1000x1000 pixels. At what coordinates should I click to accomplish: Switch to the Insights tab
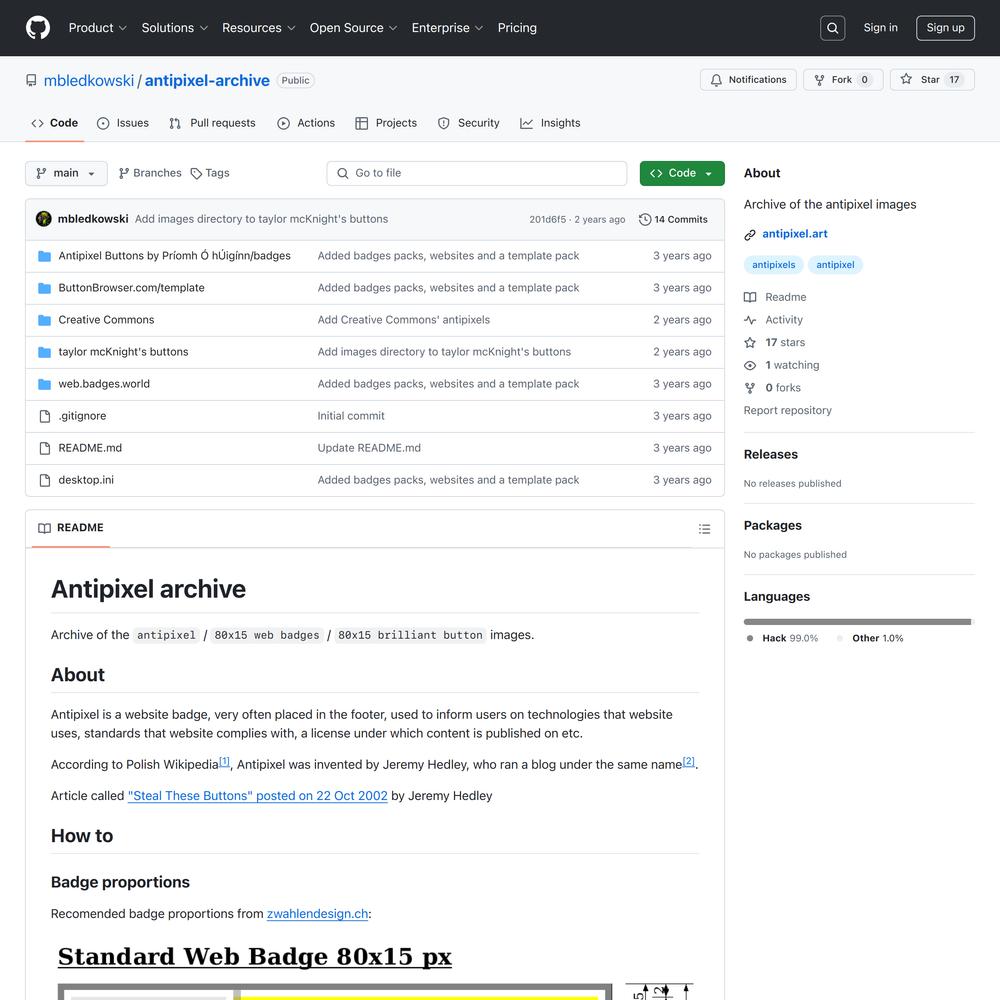point(550,123)
